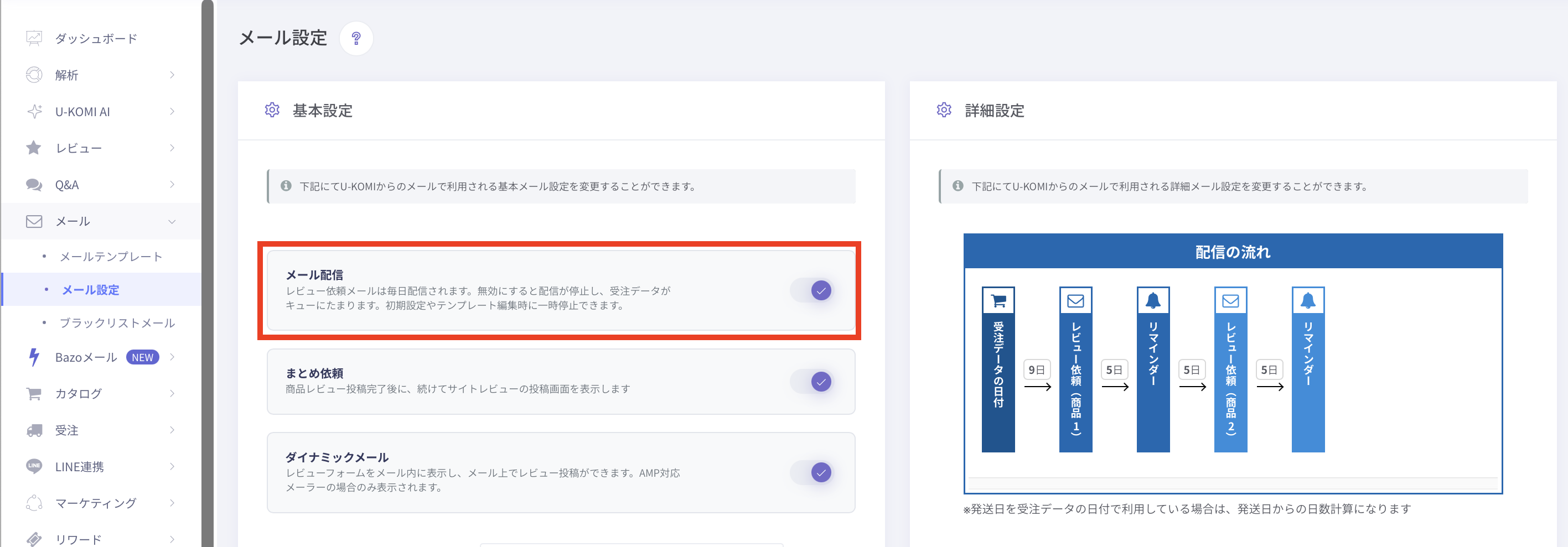Click the メール設定 page title
This screenshot has width=1568, height=547.
[x=283, y=38]
